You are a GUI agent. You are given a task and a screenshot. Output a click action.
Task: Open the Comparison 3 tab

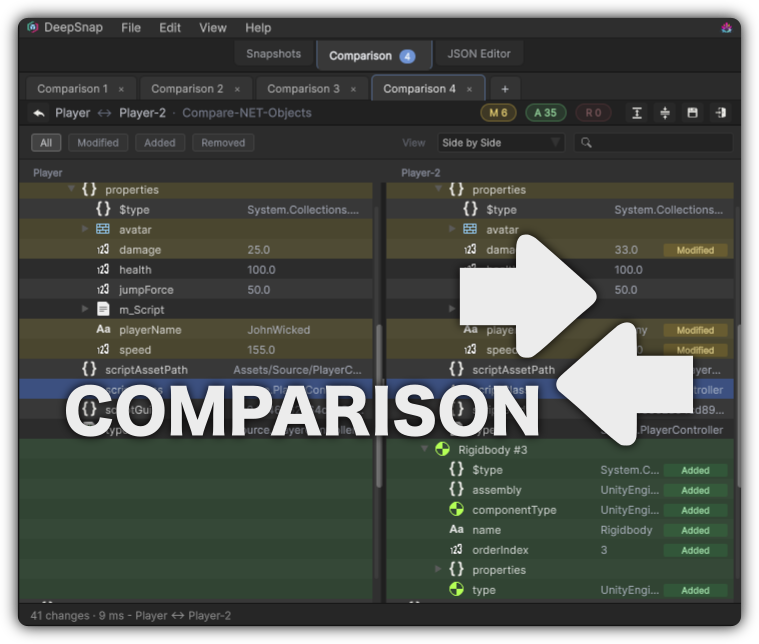(x=304, y=89)
